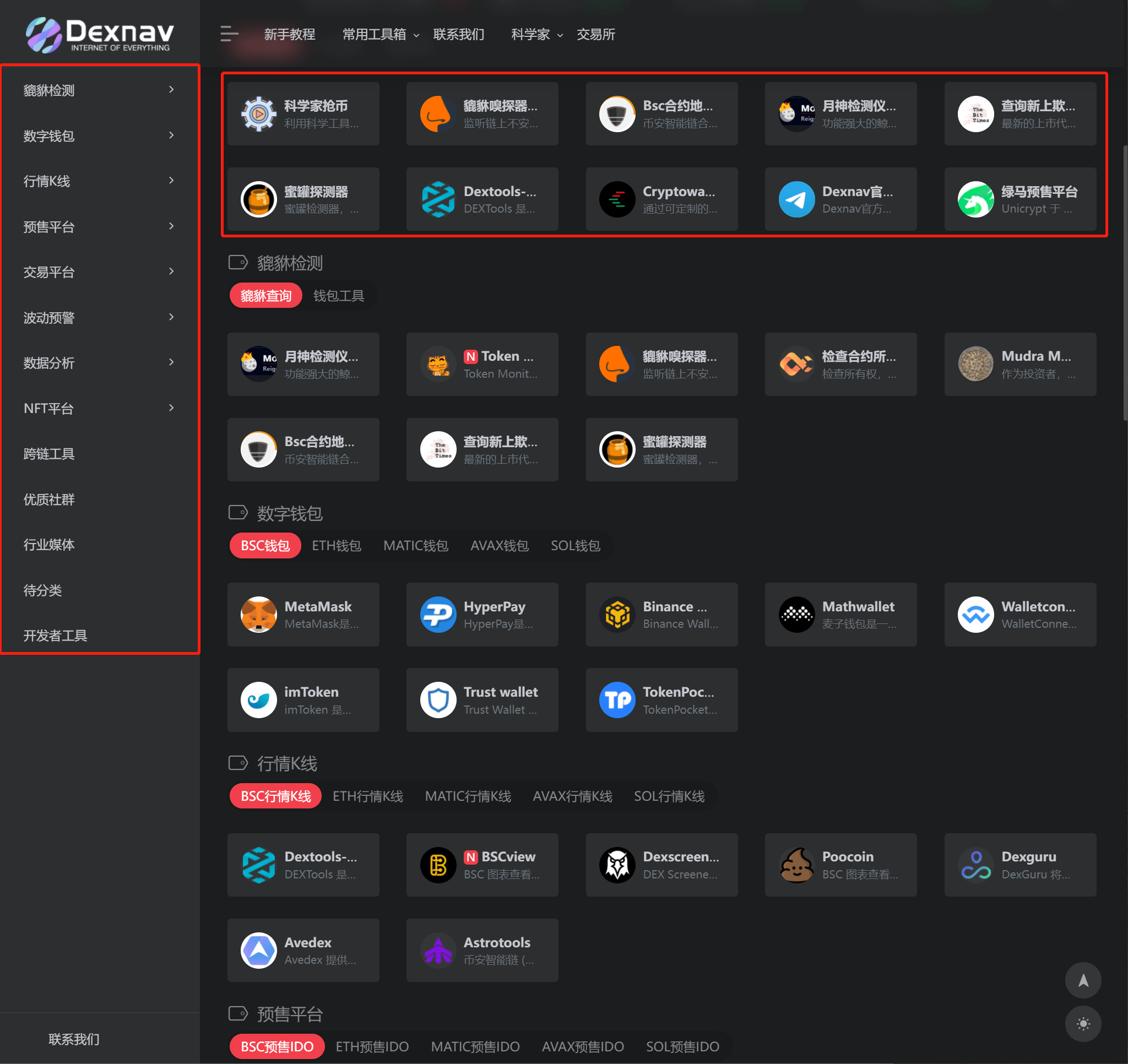Click the MetaMask fox icon
The image size is (1128, 1064).
(259, 615)
